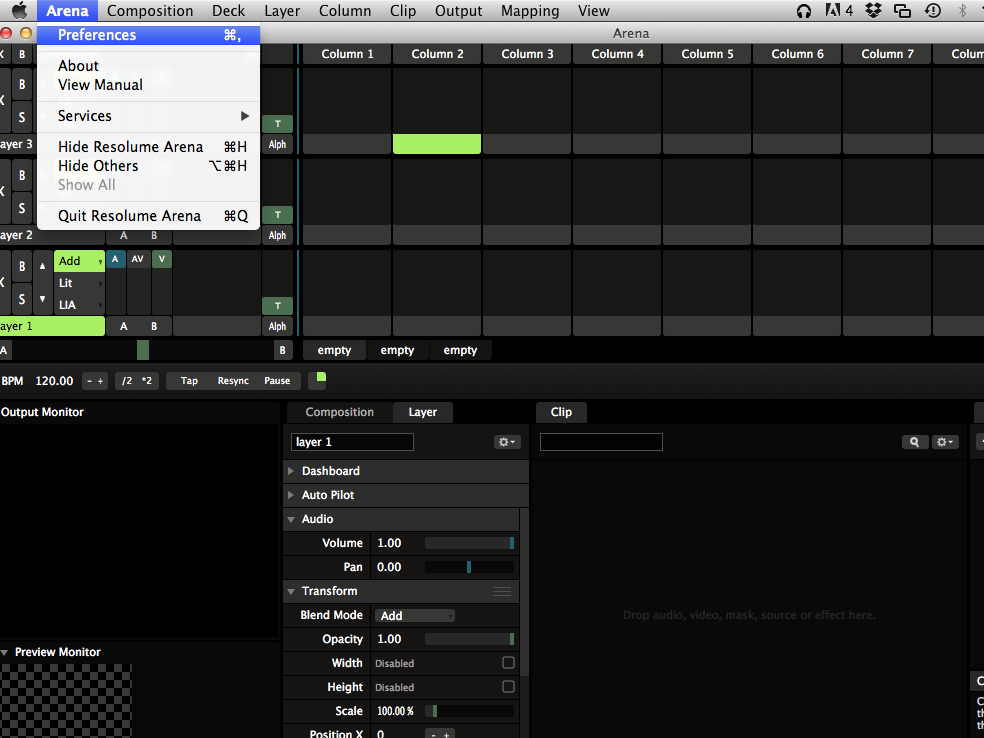Enable layer 1 AV mode
The width and height of the screenshot is (984, 738).
pos(137,259)
